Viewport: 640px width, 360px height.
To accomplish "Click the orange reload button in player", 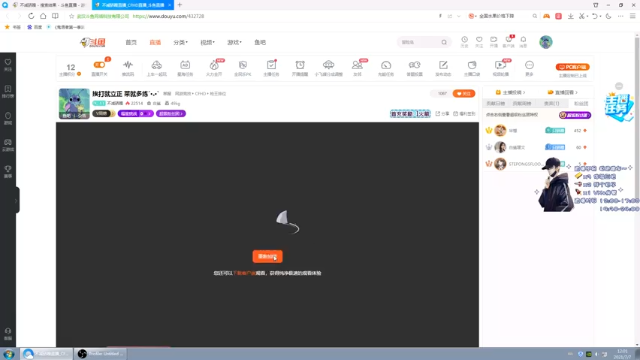I will coord(267,256).
